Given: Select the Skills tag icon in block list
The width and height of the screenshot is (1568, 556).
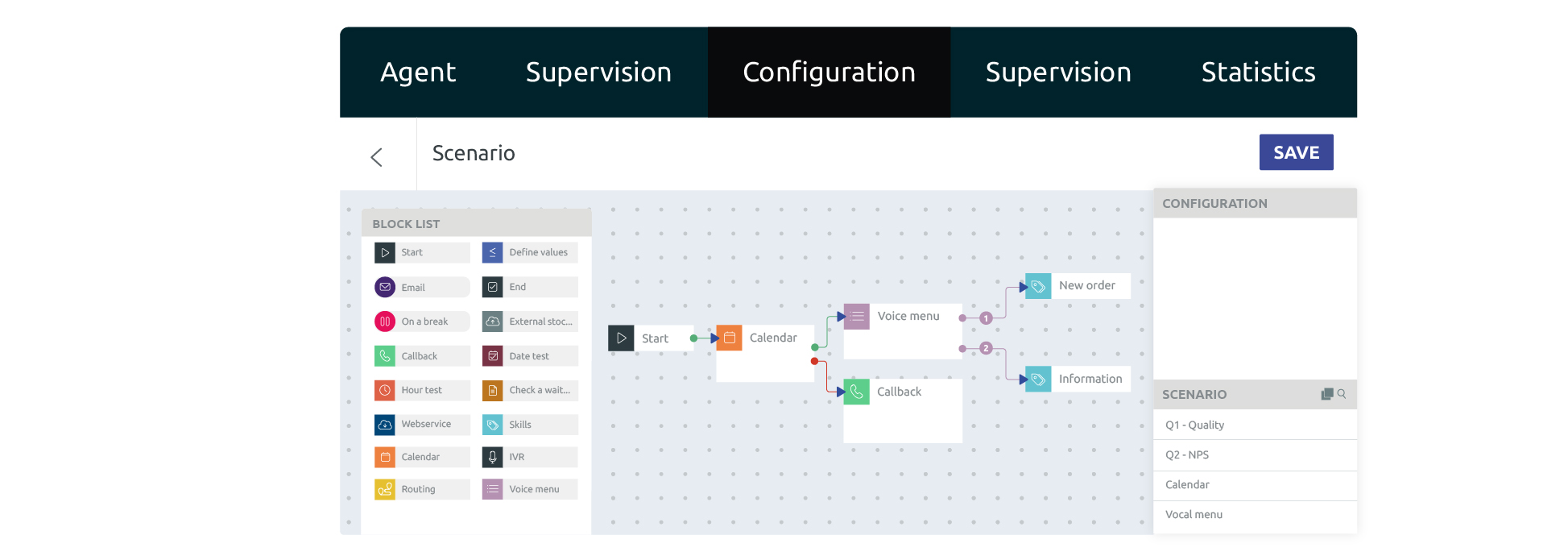Looking at the screenshot, I should point(493,425).
